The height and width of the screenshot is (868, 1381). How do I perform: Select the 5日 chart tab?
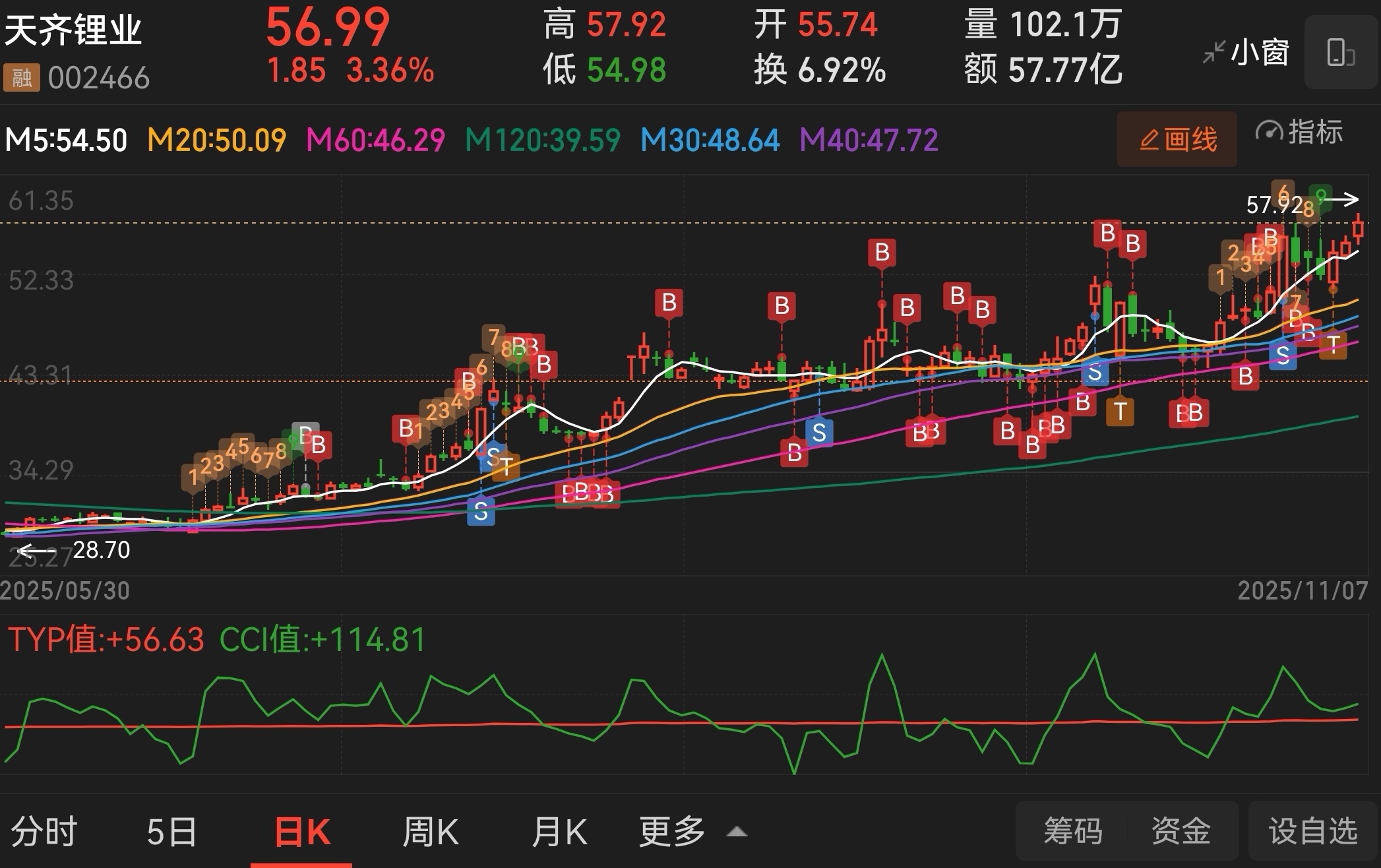click(x=171, y=831)
